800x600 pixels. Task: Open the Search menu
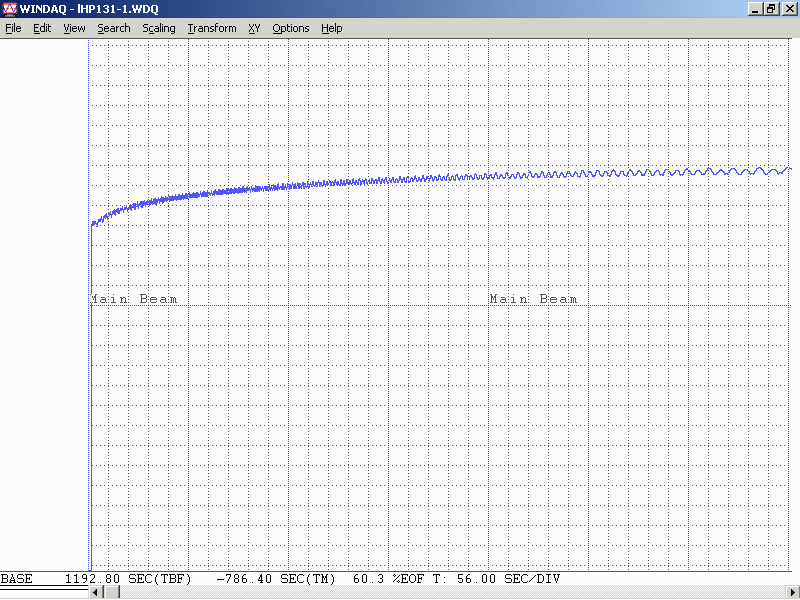point(113,28)
